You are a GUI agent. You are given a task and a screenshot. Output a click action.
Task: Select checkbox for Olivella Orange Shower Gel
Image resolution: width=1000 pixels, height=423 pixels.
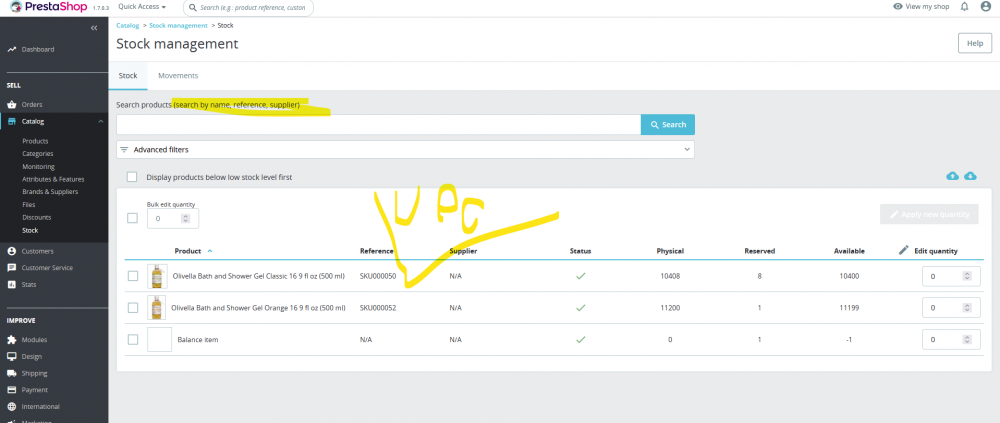(x=133, y=308)
